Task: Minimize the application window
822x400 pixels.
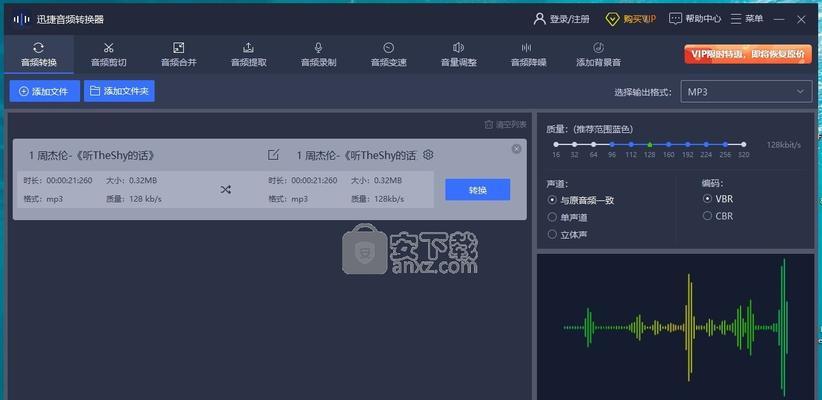Action: point(780,19)
